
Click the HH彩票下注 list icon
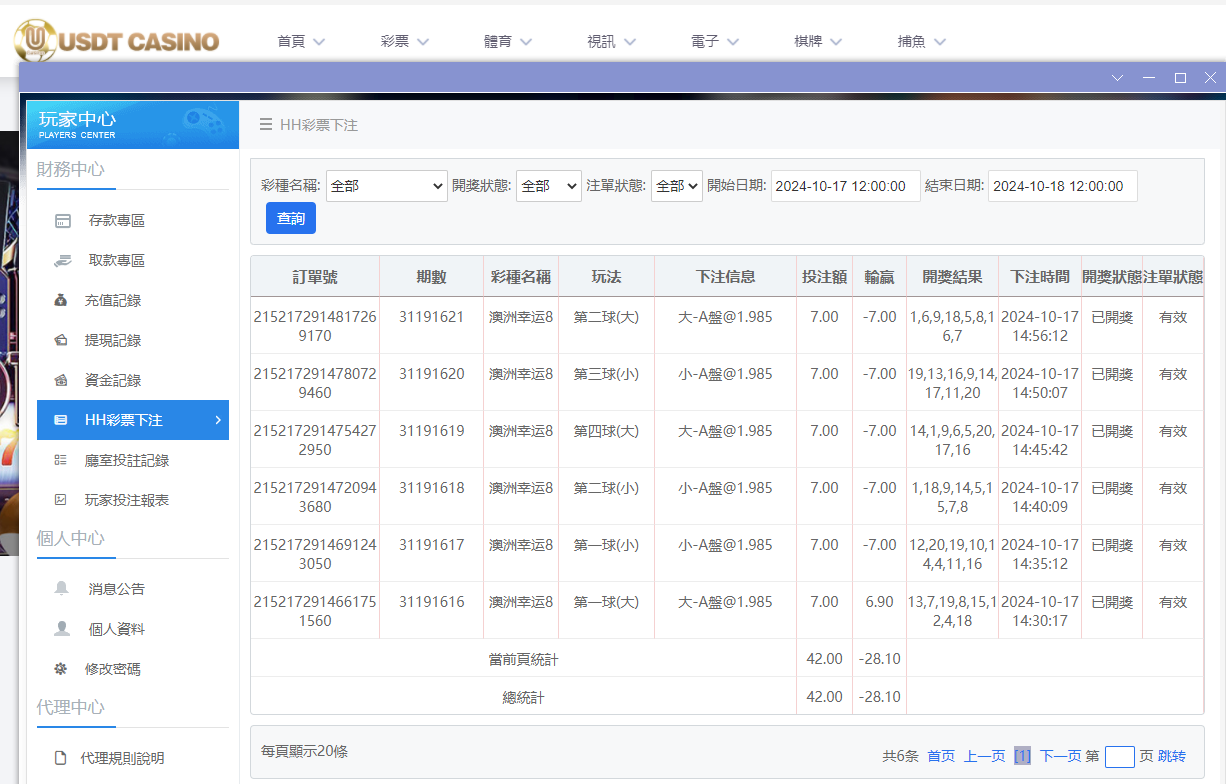coord(62,420)
